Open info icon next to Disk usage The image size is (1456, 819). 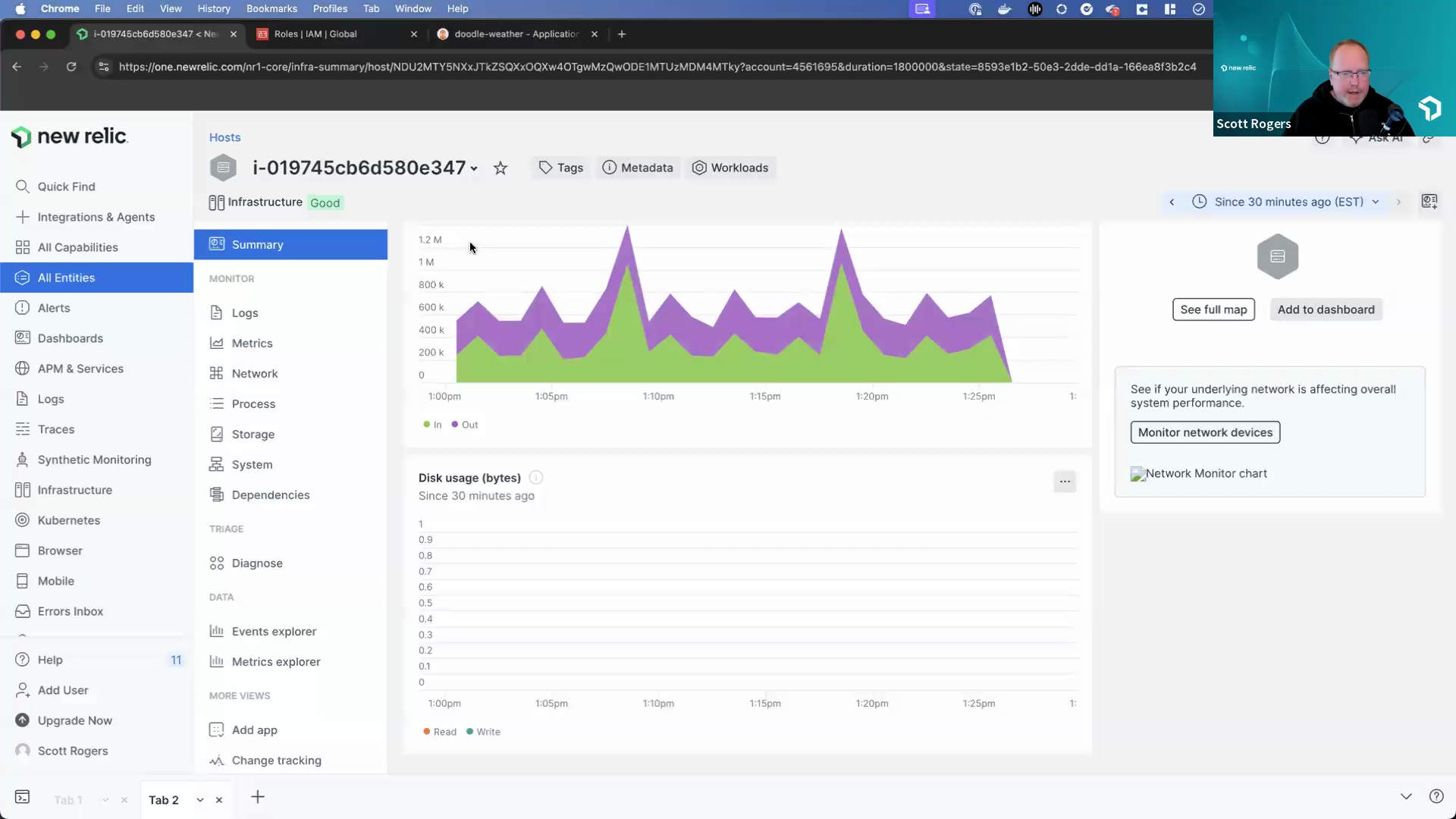click(536, 478)
